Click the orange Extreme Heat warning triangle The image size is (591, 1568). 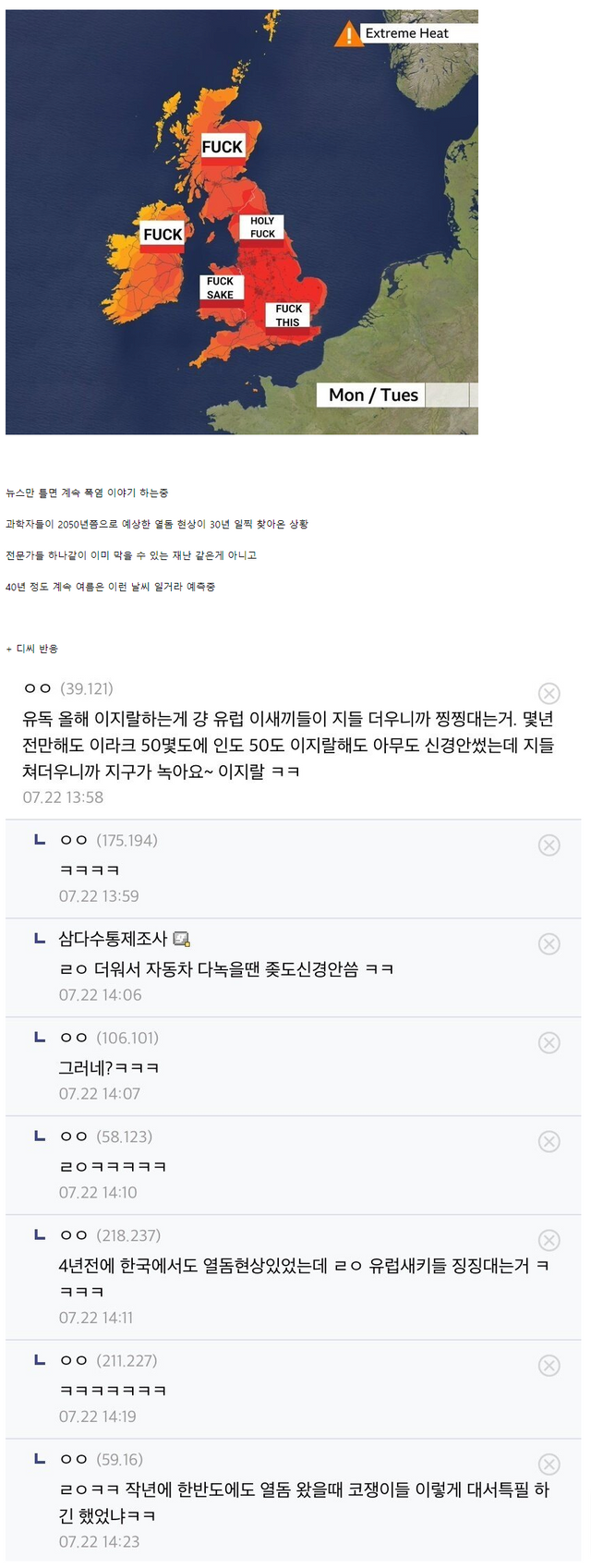347,34
